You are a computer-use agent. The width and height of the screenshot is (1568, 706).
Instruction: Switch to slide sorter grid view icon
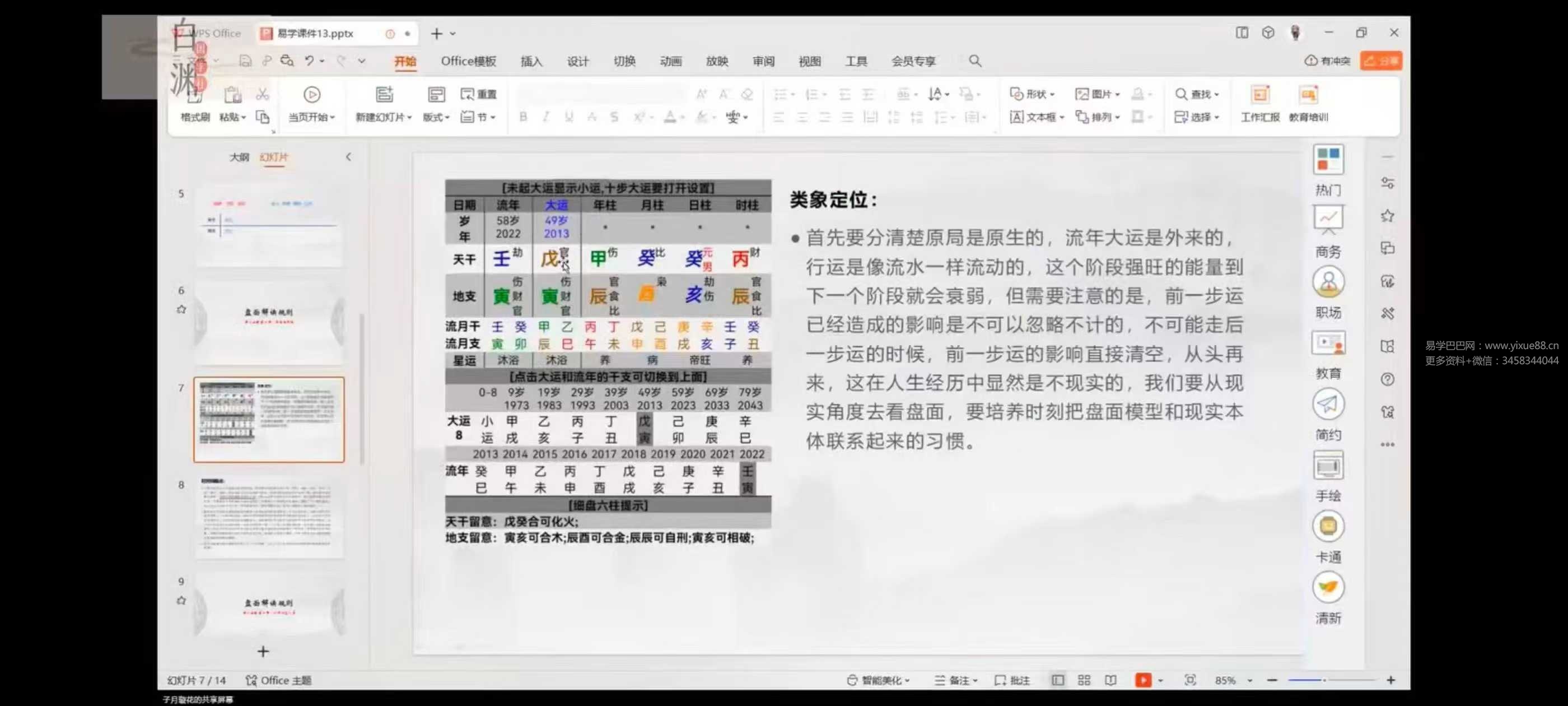[1084, 680]
